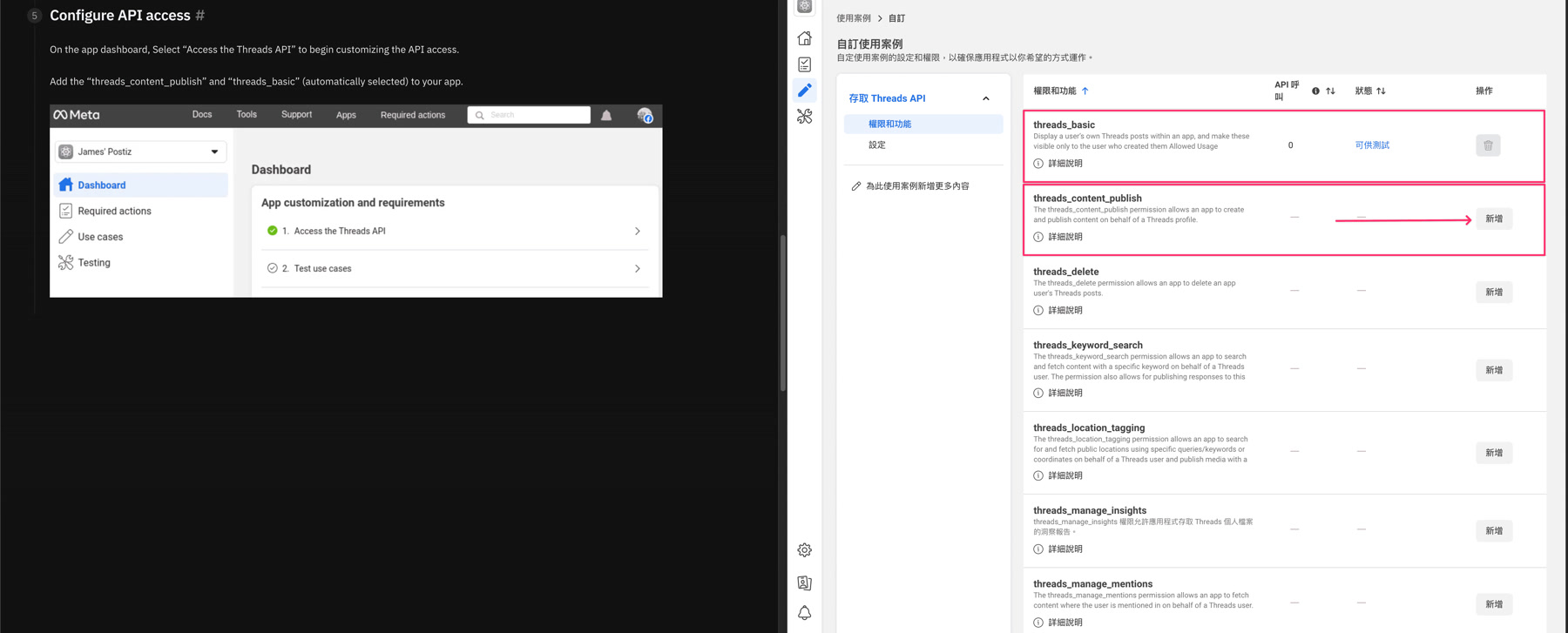
Task: Click the # anchor beside Configure API access
Action: pos(200,16)
